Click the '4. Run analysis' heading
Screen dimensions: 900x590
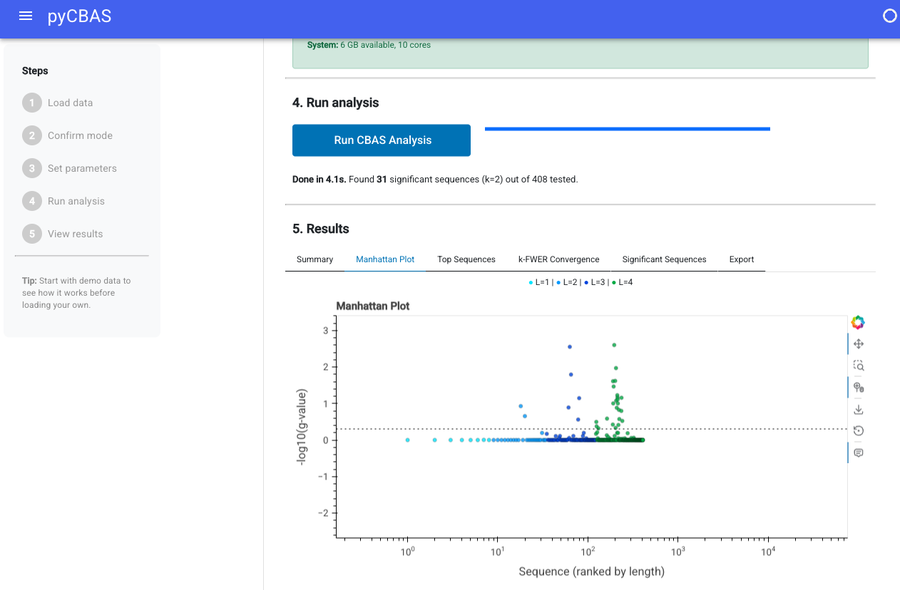click(x=335, y=103)
